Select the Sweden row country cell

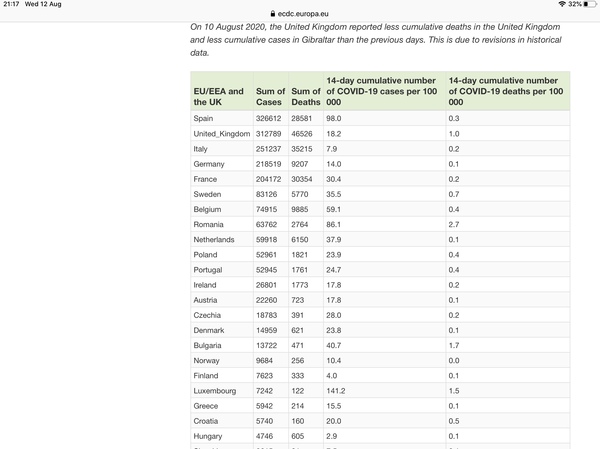222,194
